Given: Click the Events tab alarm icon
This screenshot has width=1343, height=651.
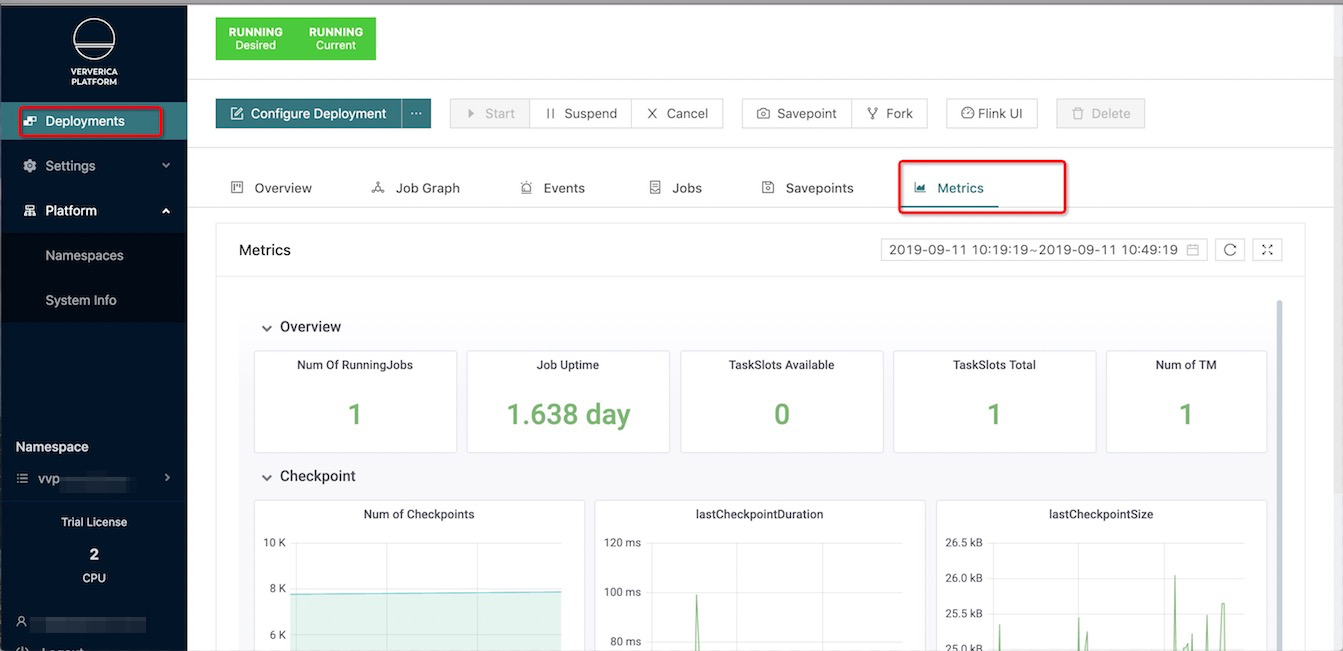Looking at the screenshot, I should click(526, 187).
